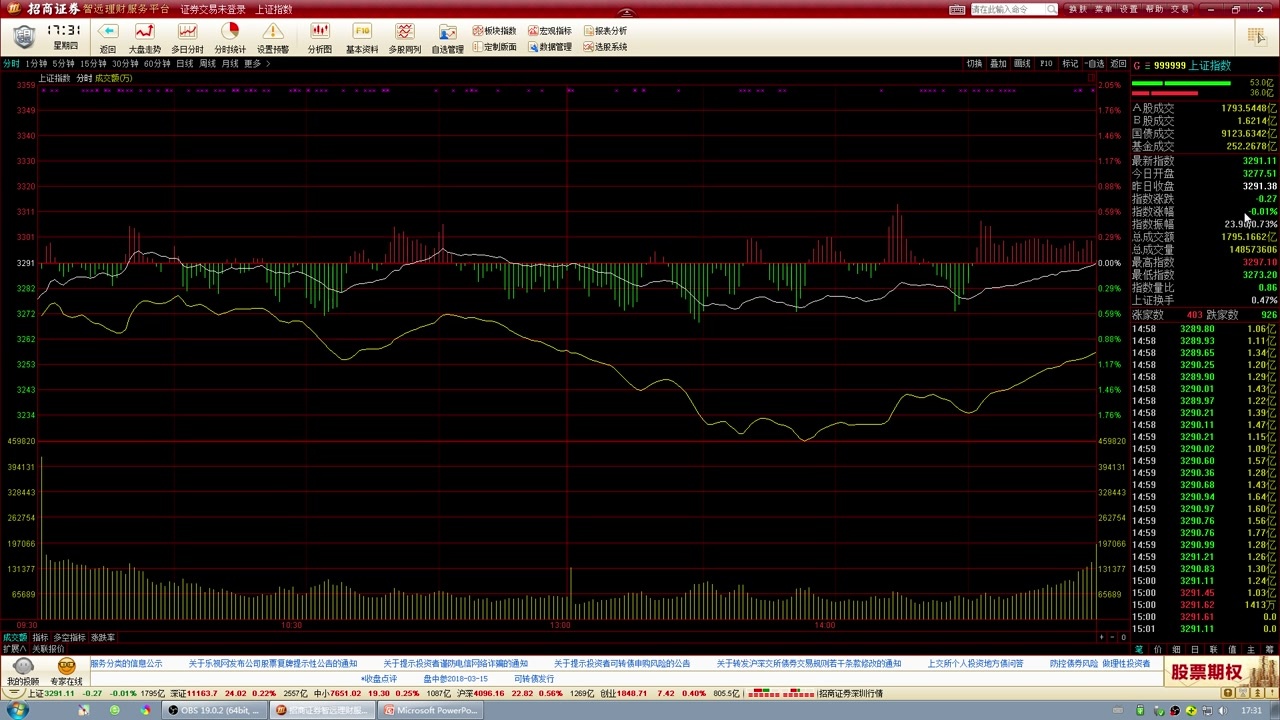
Task: Select the 涨跌率 bottom tab
Action: 103,637
